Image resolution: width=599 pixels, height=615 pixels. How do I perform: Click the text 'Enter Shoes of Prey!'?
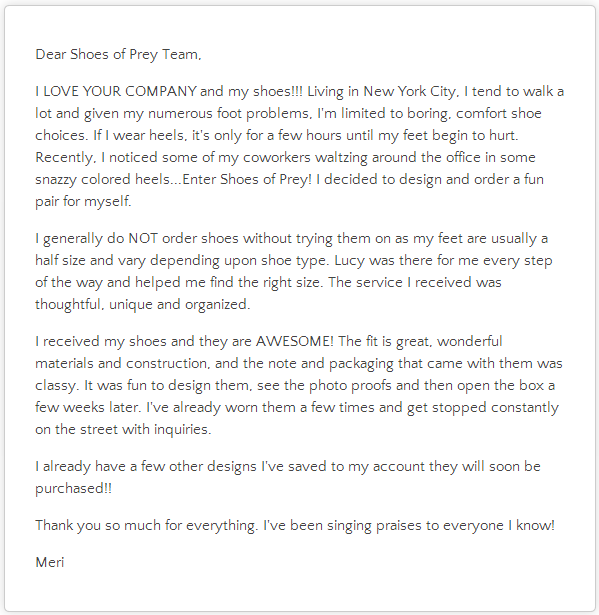(247, 180)
